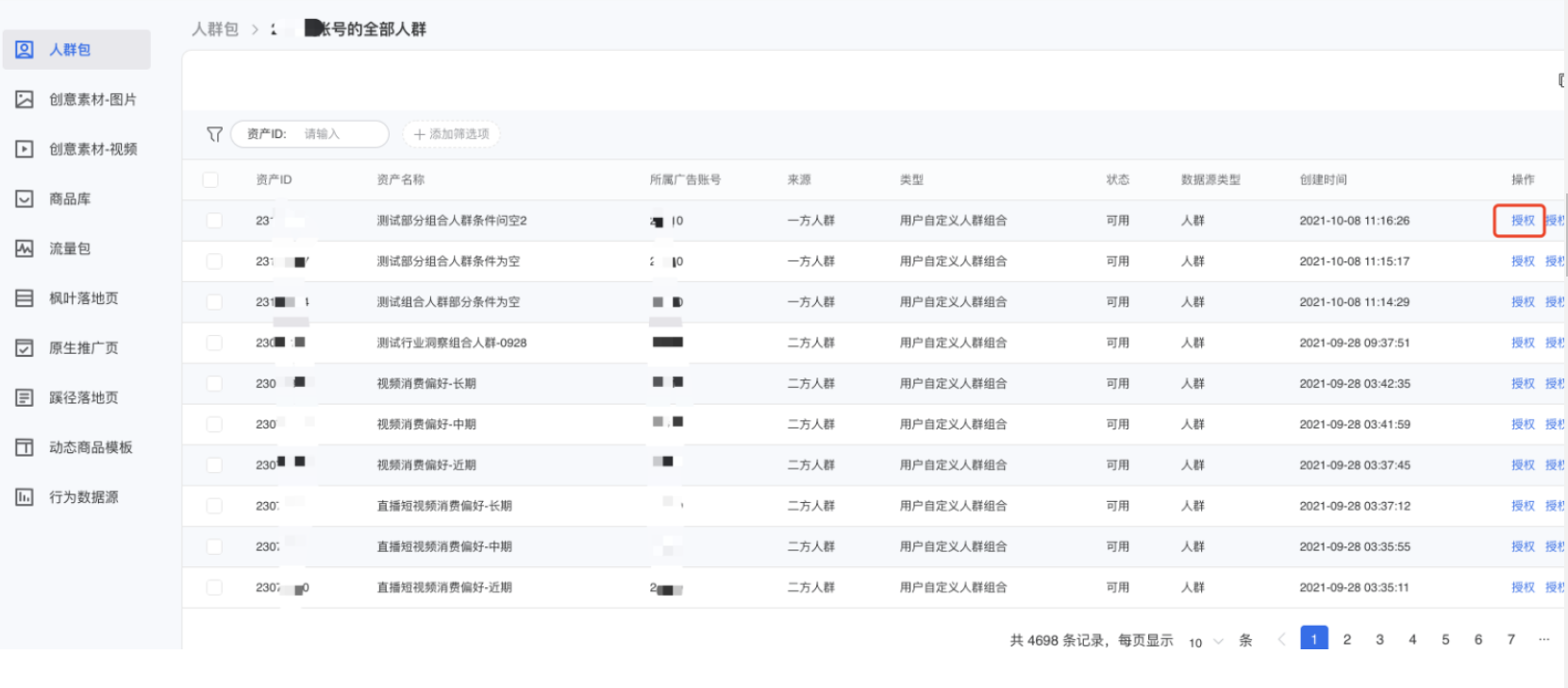
Task: Click the 商品库 sidebar icon
Action: coord(25,199)
